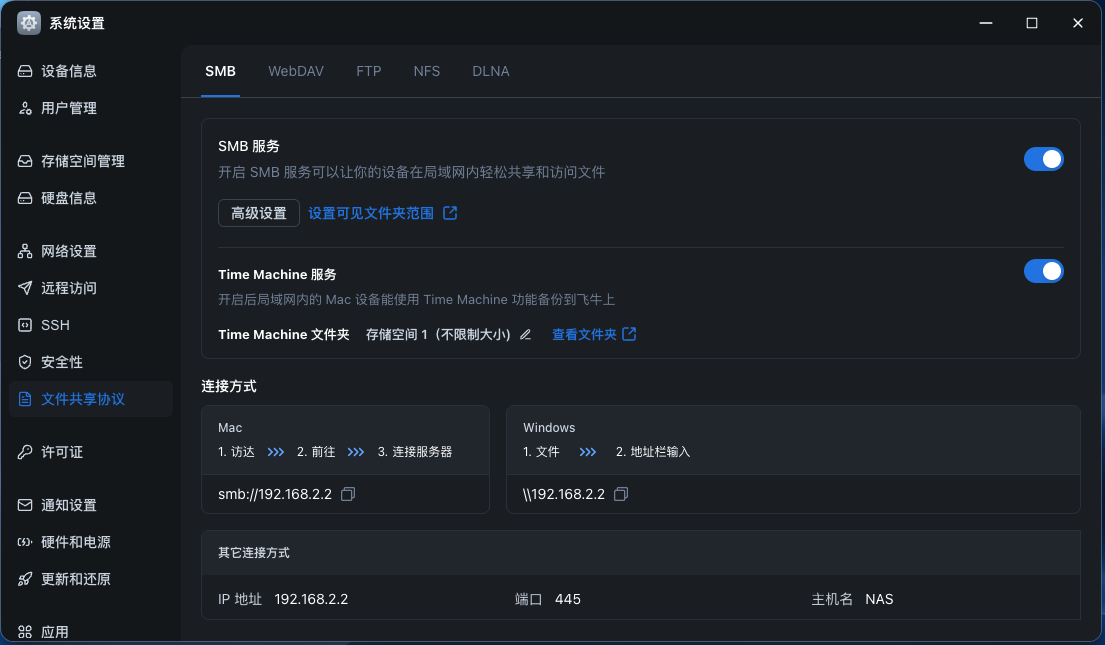The width and height of the screenshot is (1105, 645).
Task: Copy the \\192.168.2.2 Windows address
Action: tap(621, 494)
